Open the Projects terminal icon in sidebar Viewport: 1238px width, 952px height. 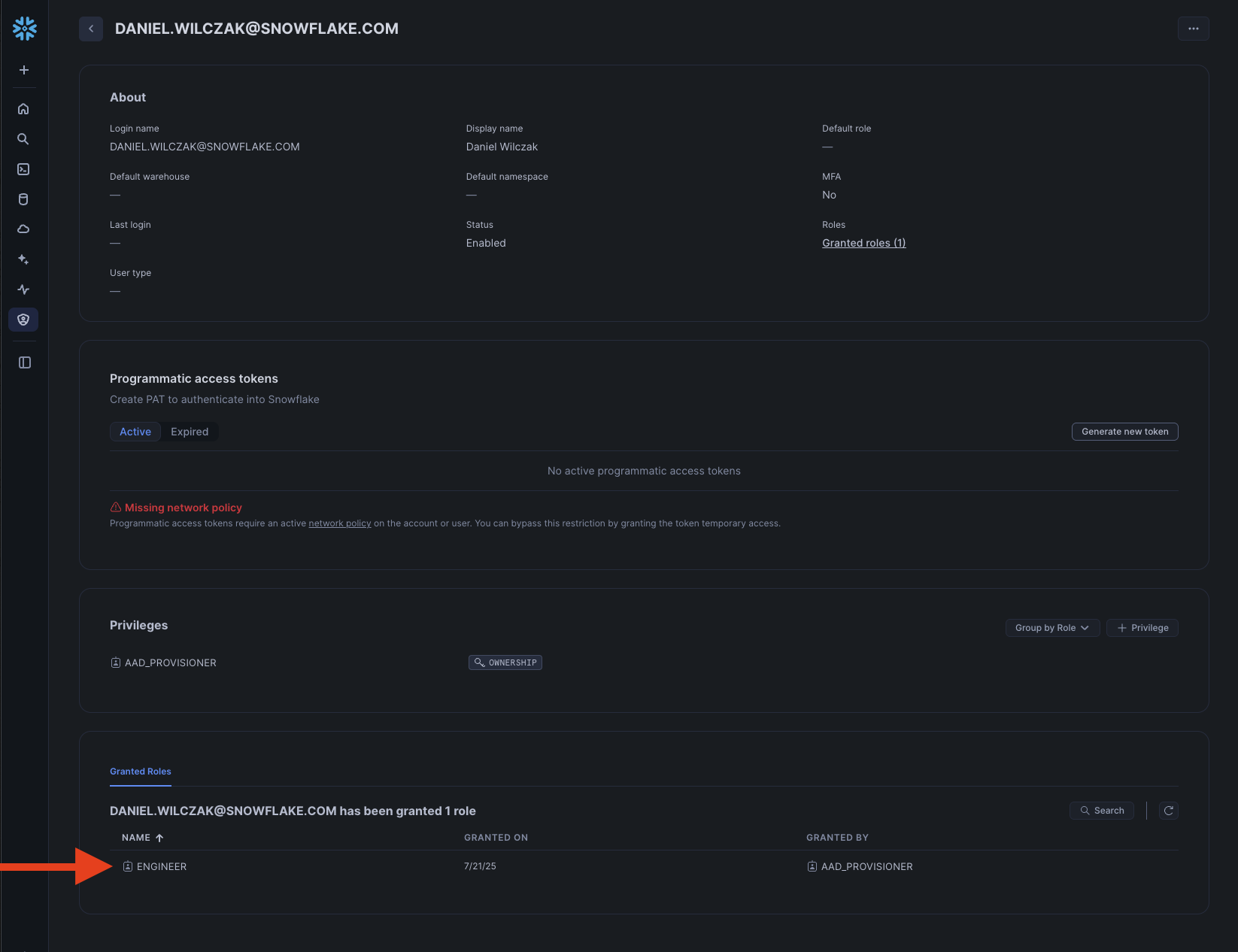tap(24, 169)
